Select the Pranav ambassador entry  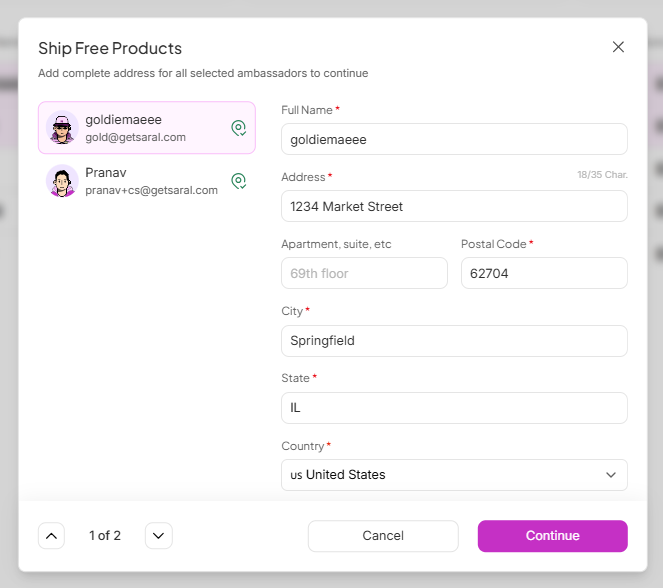tap(147, 181)
